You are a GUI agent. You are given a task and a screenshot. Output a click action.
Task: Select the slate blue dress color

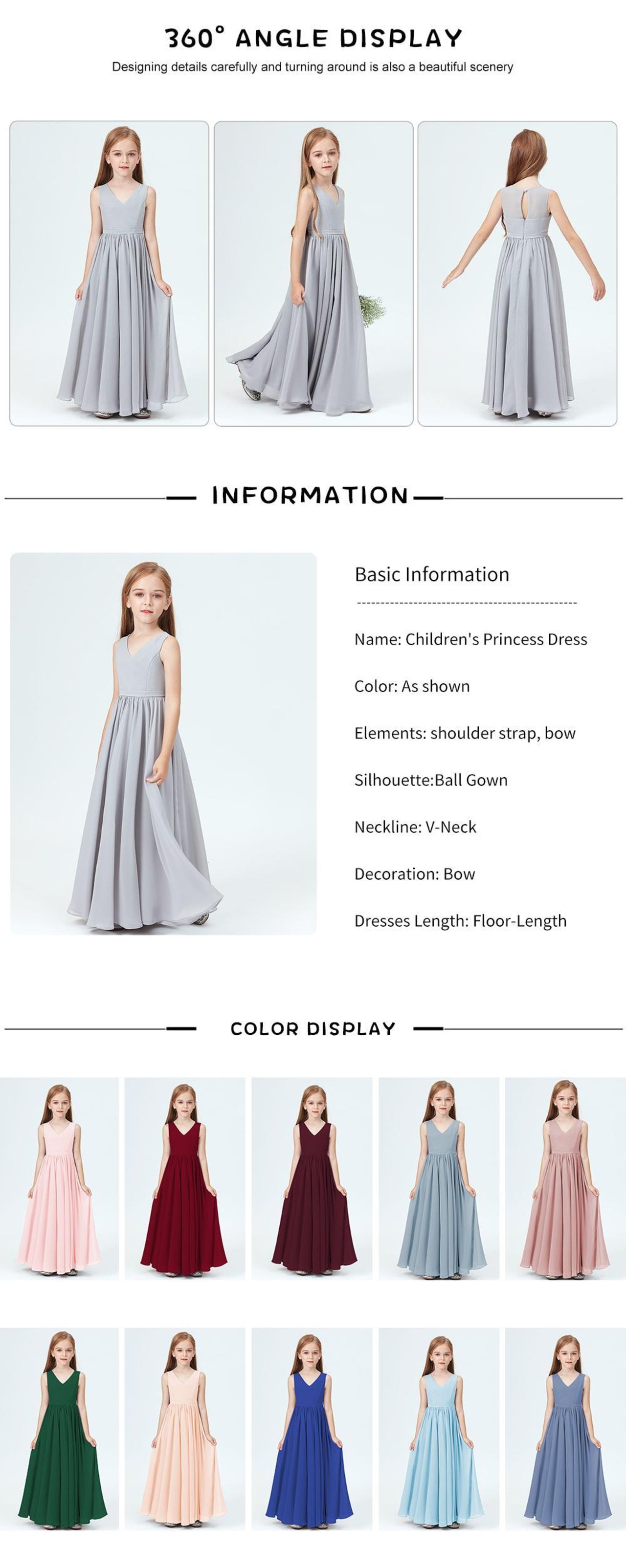[x=566, y=1429]
